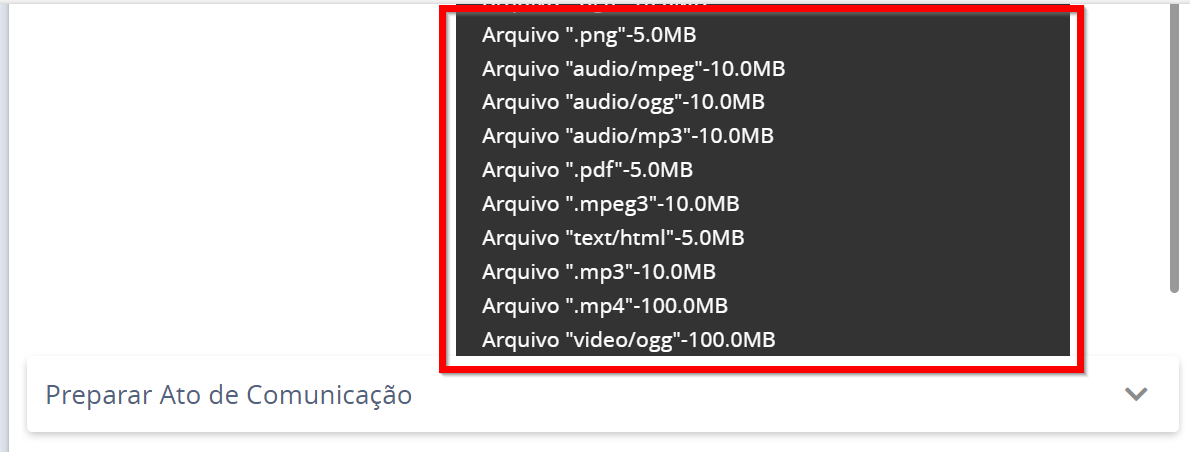This screenshot has height=452, width=1190.
Task: Click the Arquivo ".pdf"-5.0MB entry
Action: [x=587, y=171]
